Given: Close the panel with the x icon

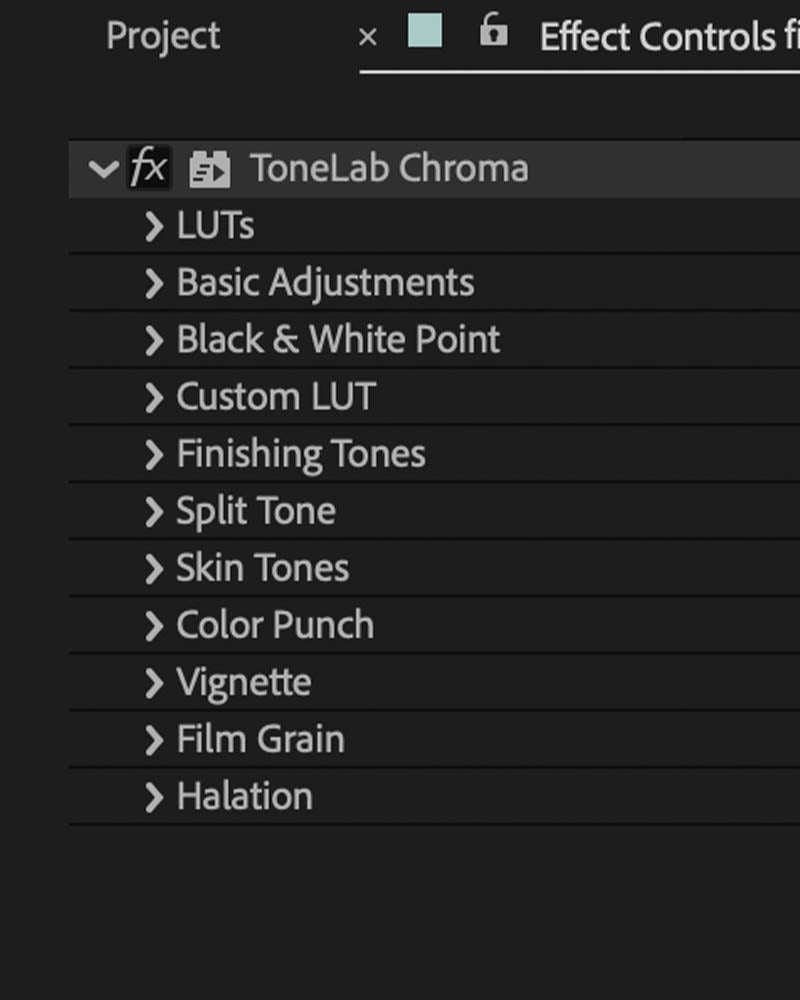Looking at the screenshot, I should coord(367,38).
